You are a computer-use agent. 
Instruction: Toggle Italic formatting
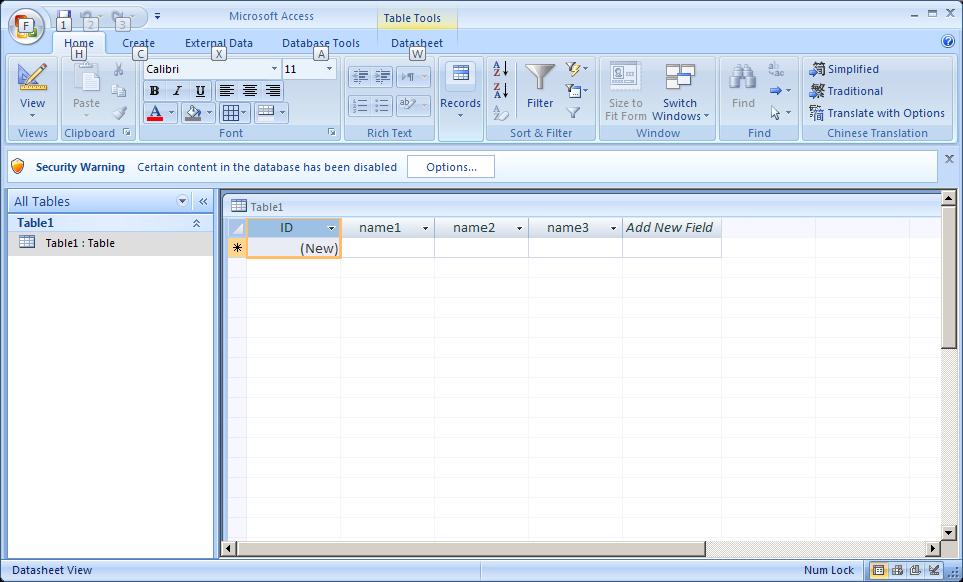point(177,91)
